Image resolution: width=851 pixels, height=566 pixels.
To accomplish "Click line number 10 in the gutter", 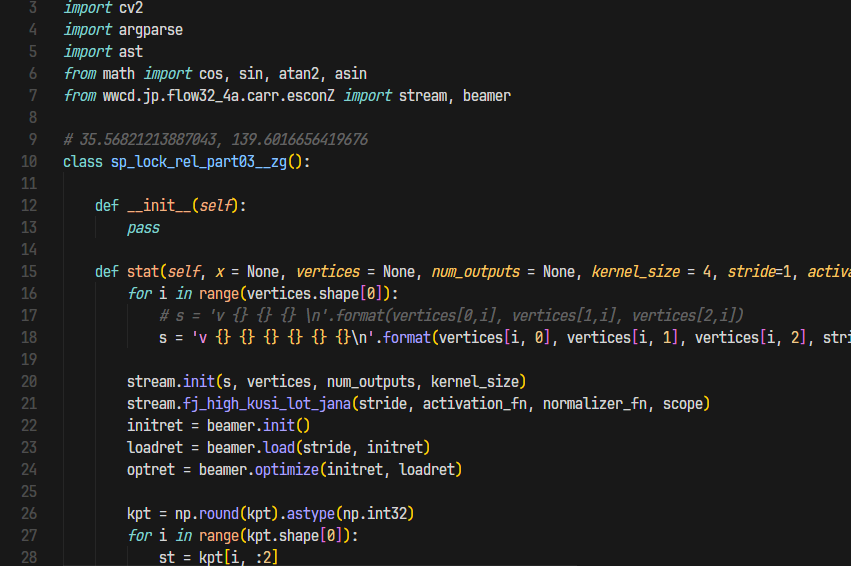I will pos(28,161).
